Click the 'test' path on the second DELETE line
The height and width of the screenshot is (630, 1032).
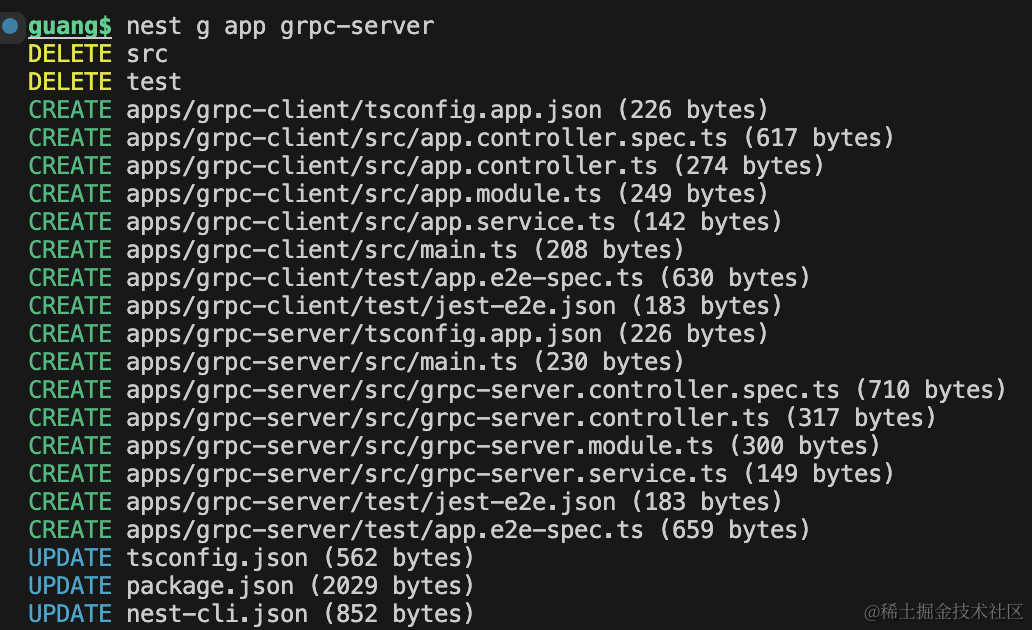(154, 82)
